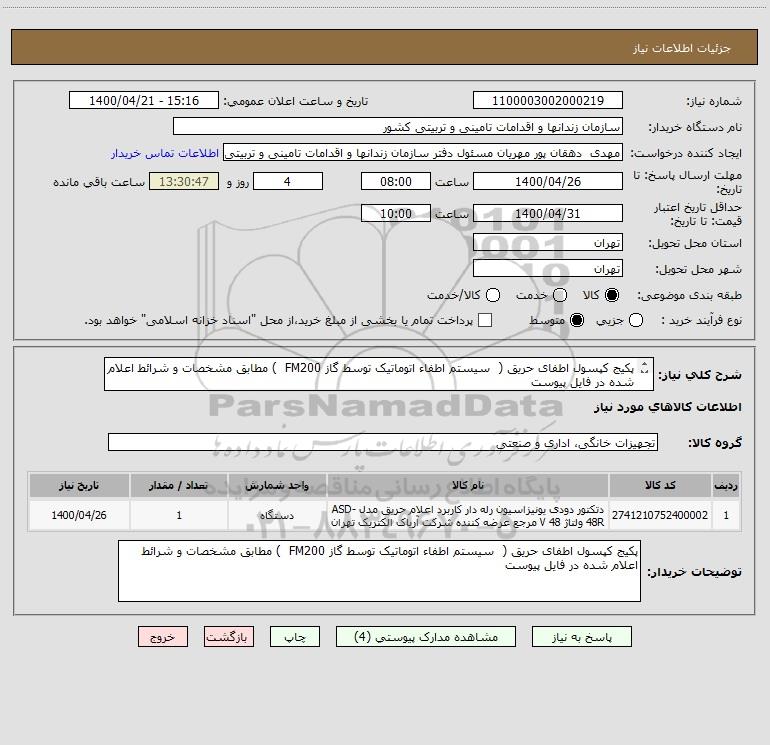
Task: Toggle the اسناد خزانه اسلامی payment checkbox
Action: click(x=485, y=320)
